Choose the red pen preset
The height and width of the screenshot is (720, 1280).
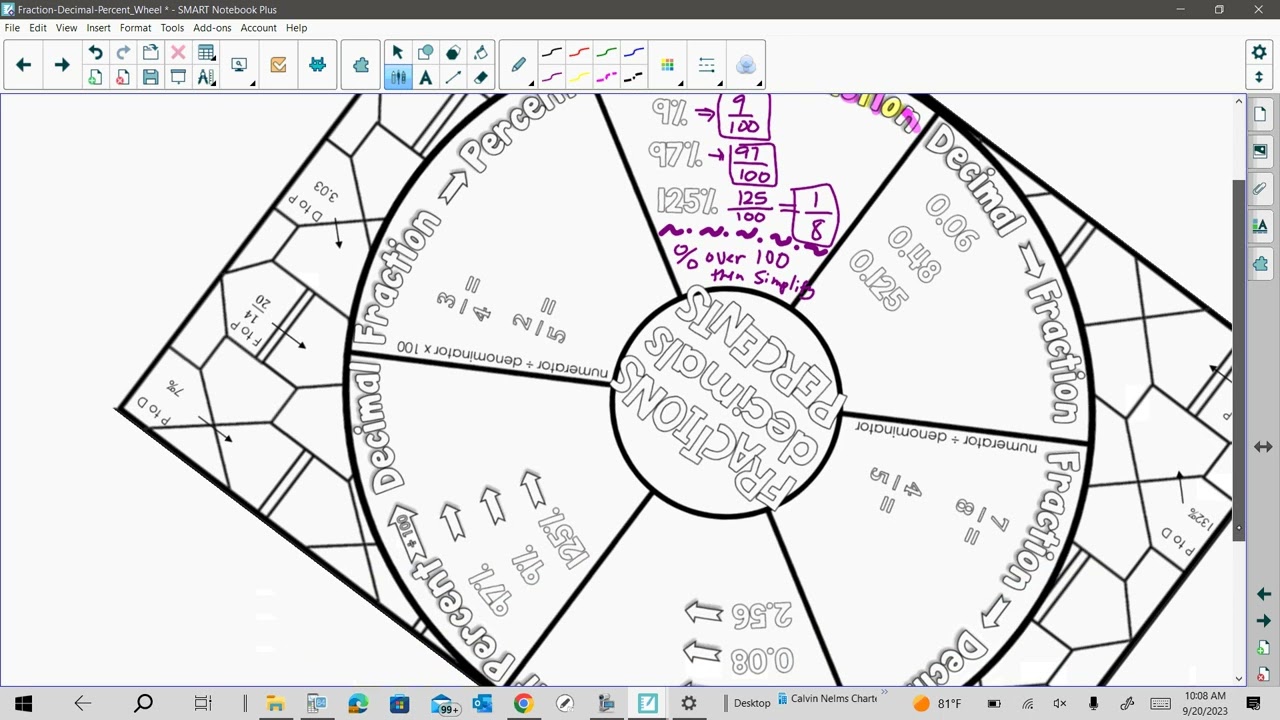click(x=579, y=53)
